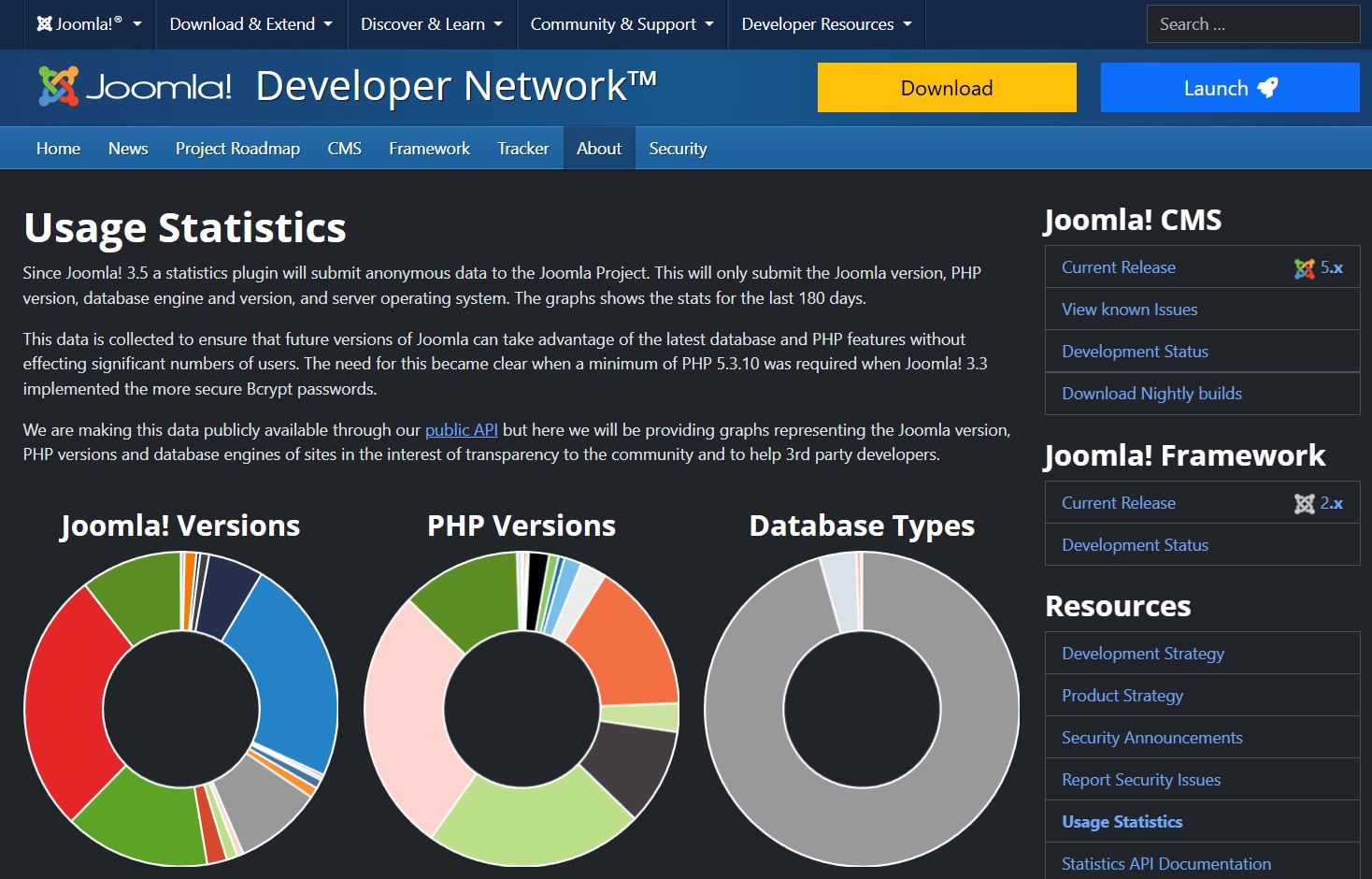
Task: Focus the Search input field
Action: pos(1252,24)
